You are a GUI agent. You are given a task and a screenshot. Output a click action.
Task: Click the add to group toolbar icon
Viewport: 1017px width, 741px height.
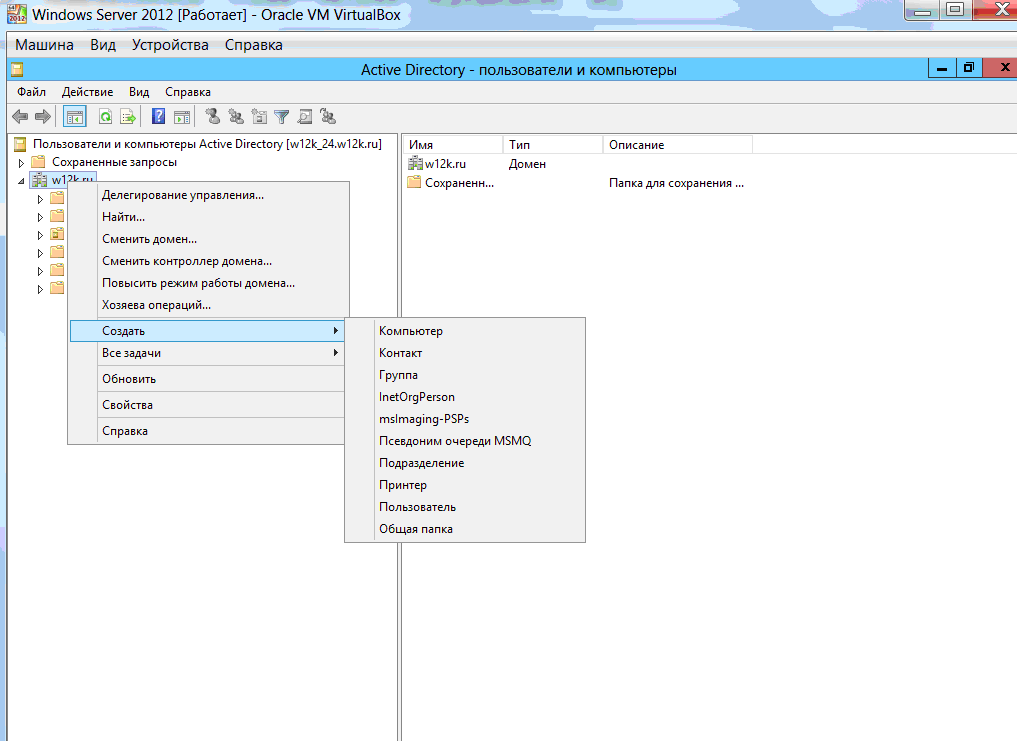[328, 117]
